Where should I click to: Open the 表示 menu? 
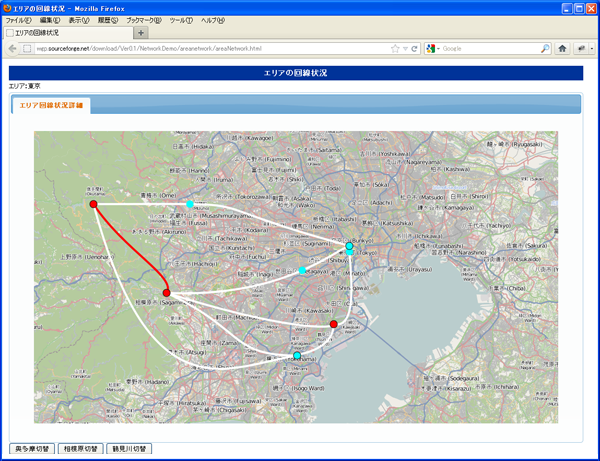click(79, 20)
